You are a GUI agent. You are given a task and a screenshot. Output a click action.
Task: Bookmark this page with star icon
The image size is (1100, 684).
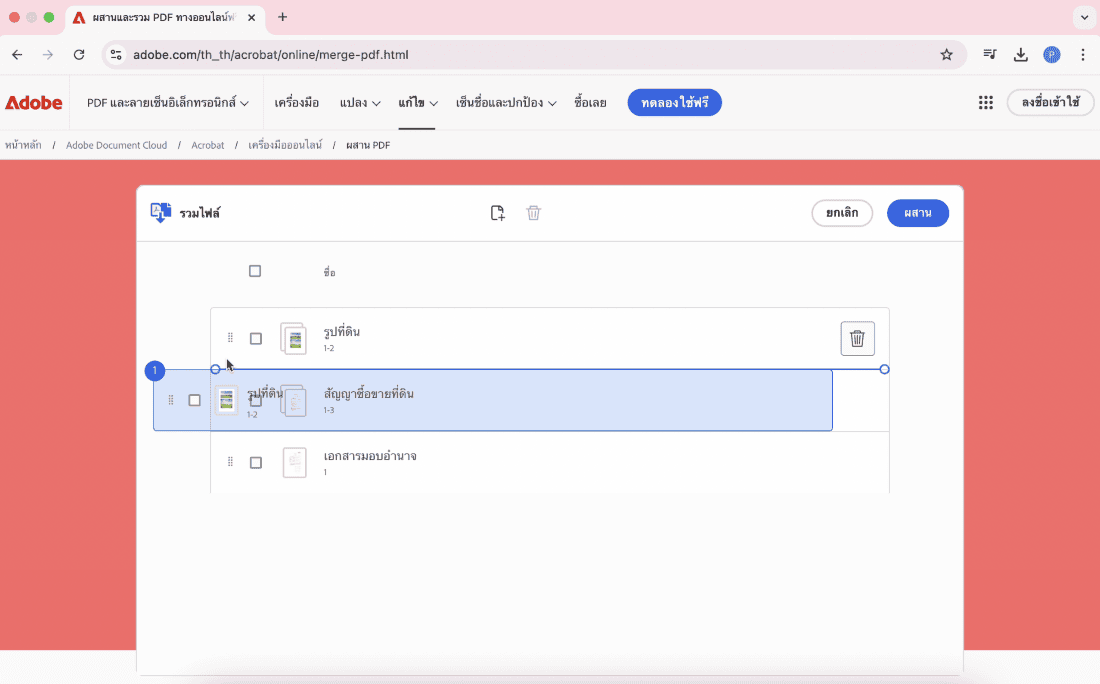click(946, 55)
